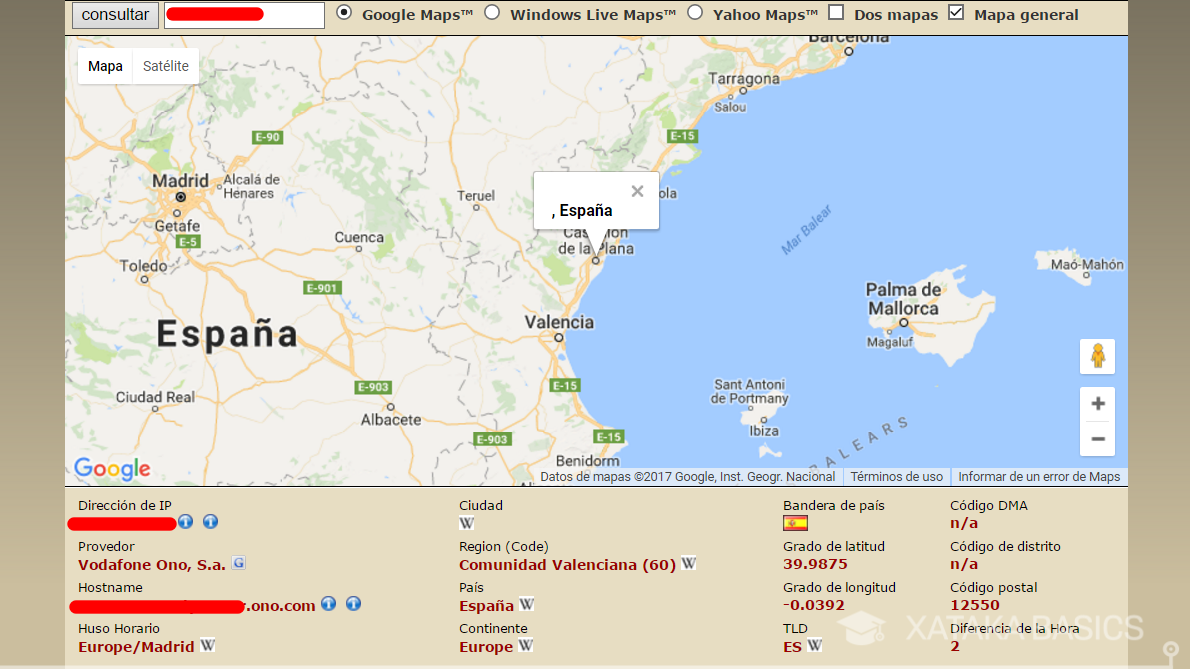Uncheck the Mapa general checkbox
Viewport: 1190px width, 669px height.
click(956, 13)
